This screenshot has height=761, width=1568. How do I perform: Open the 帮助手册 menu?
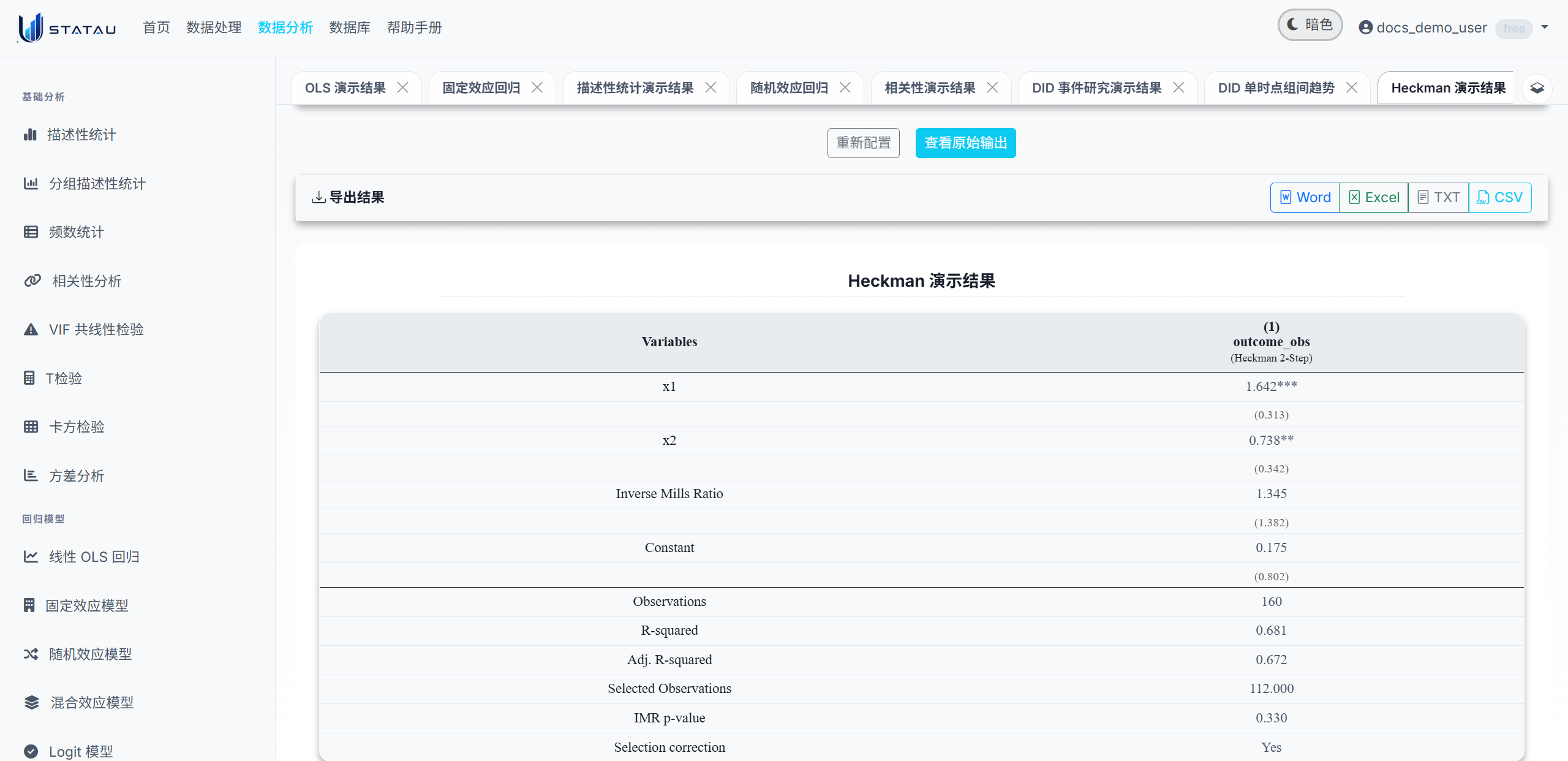[x=414, y=28]
